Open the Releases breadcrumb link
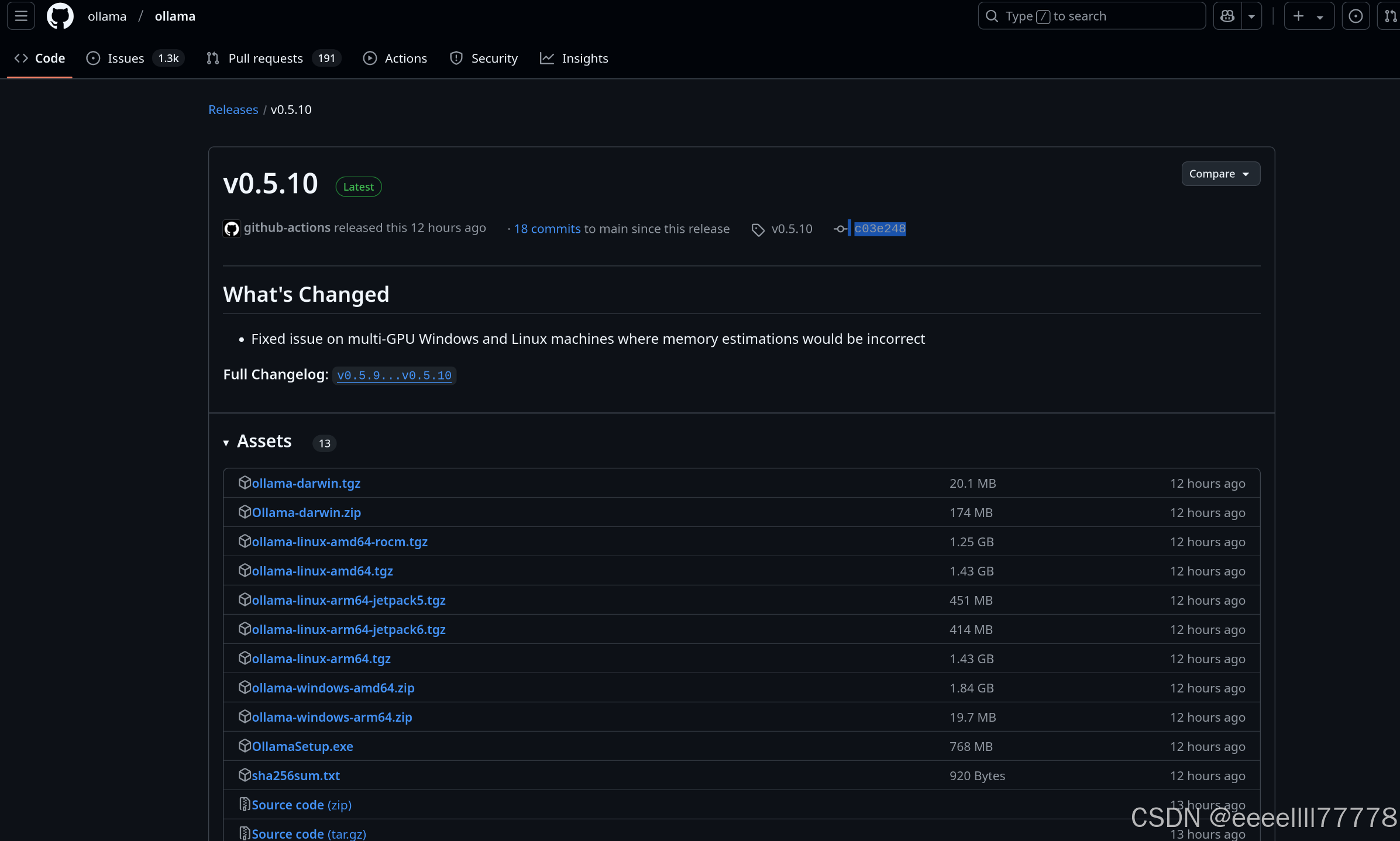Screen dimensions: 1400x841 click(x=233, y=109)
